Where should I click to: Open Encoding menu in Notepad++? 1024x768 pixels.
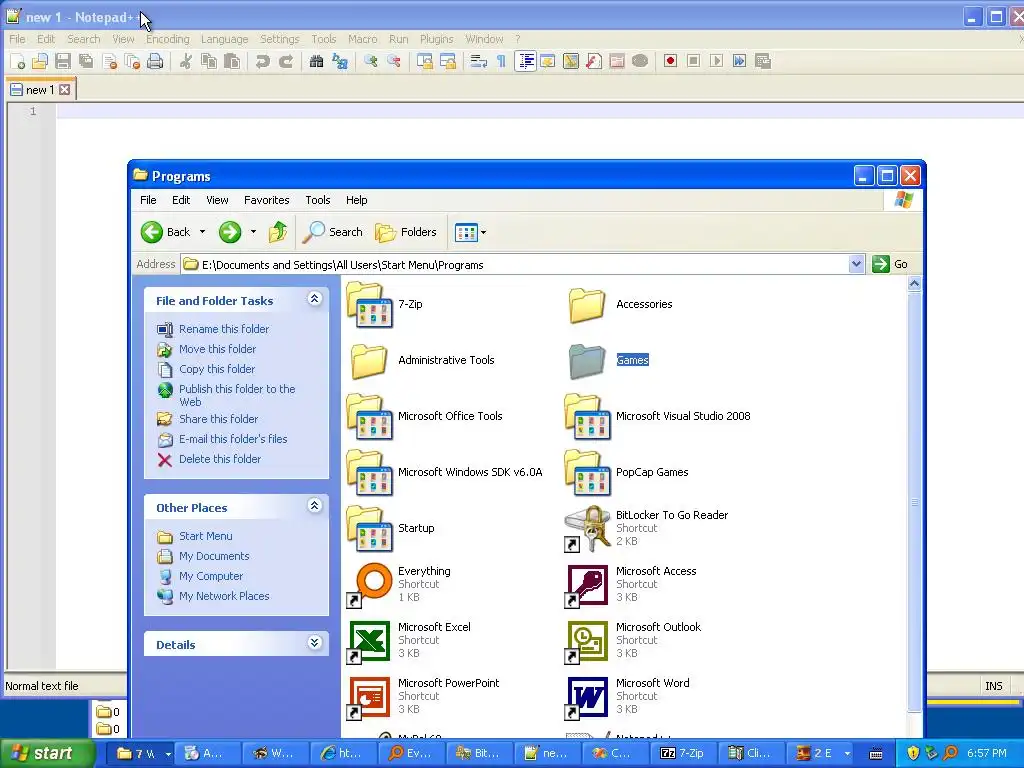168,39
